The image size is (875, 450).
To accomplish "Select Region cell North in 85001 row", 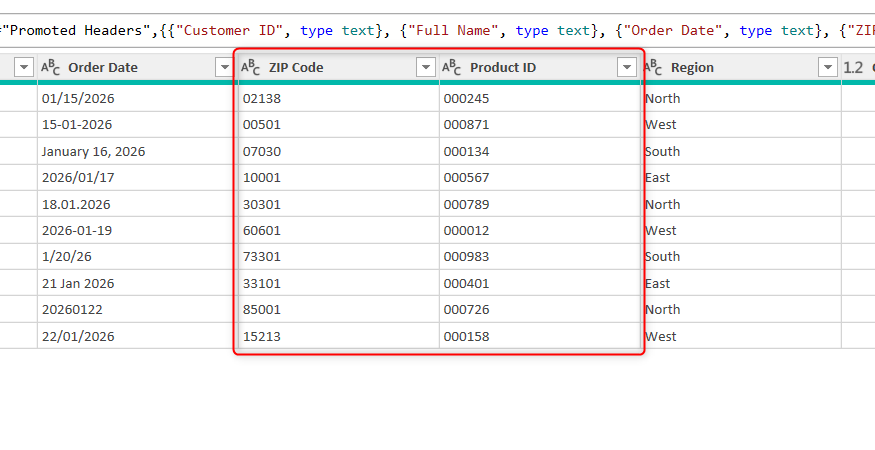I will point(741,309).
